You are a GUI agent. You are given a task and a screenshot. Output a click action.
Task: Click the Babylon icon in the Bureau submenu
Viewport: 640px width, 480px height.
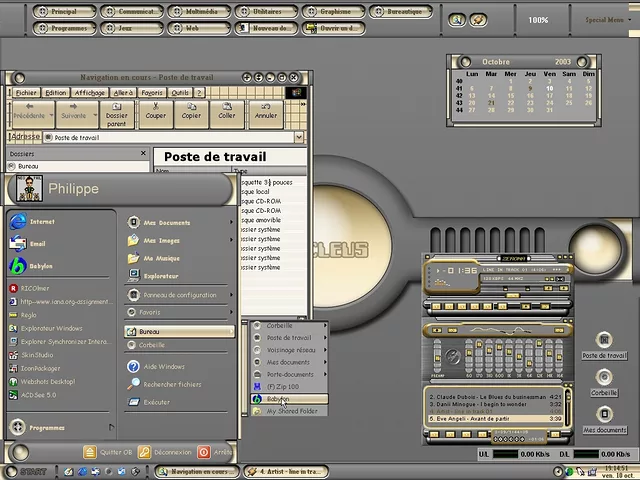[x=257, y=399]
